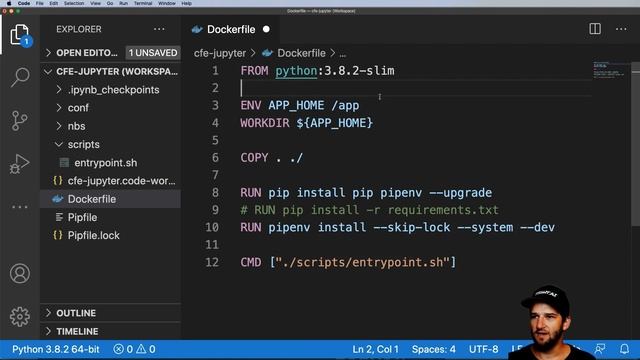
Task: Click Spaces: 4 indentation setting
Action: point(433,349)
